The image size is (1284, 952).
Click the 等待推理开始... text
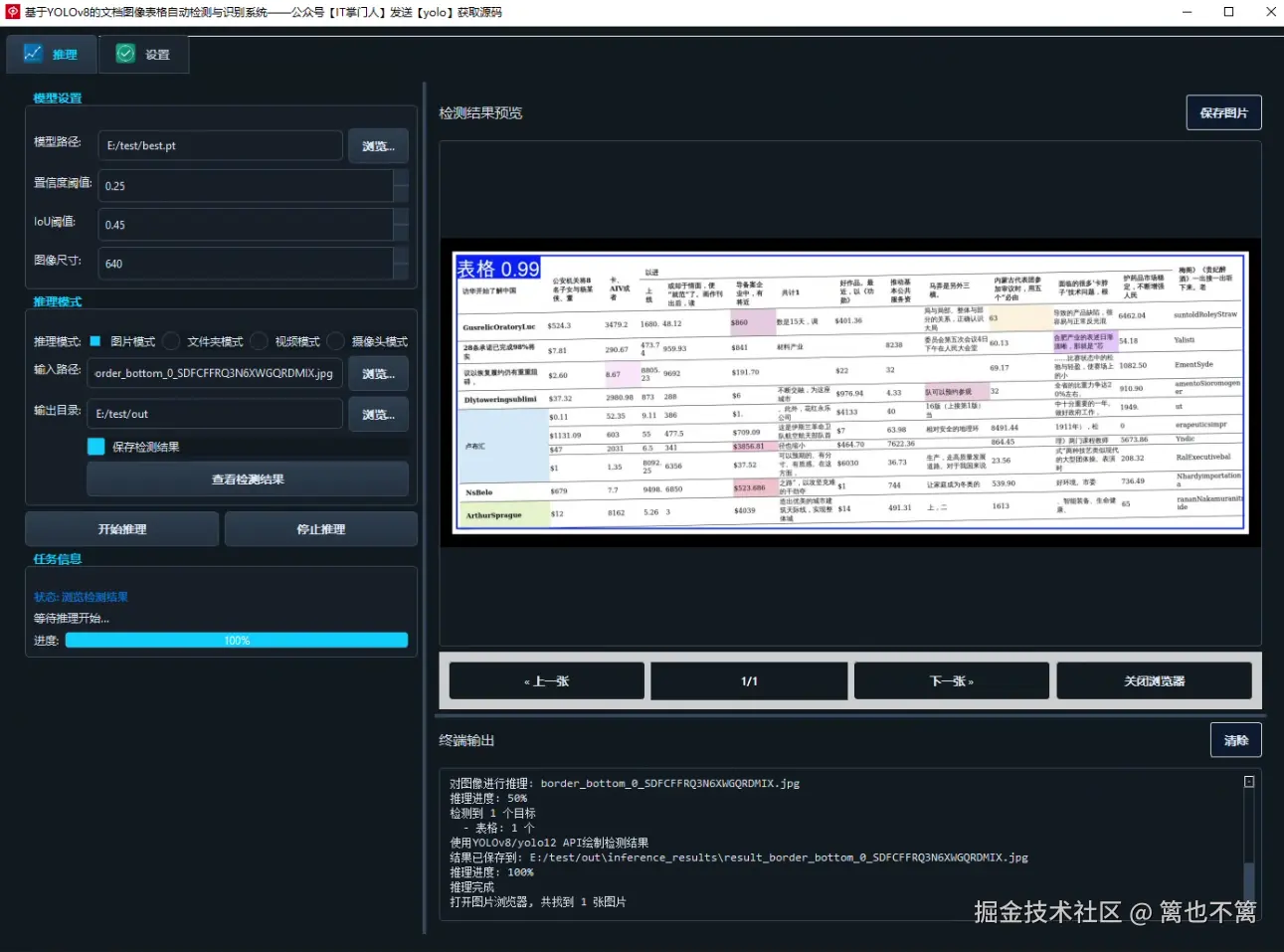click(72, 618)
